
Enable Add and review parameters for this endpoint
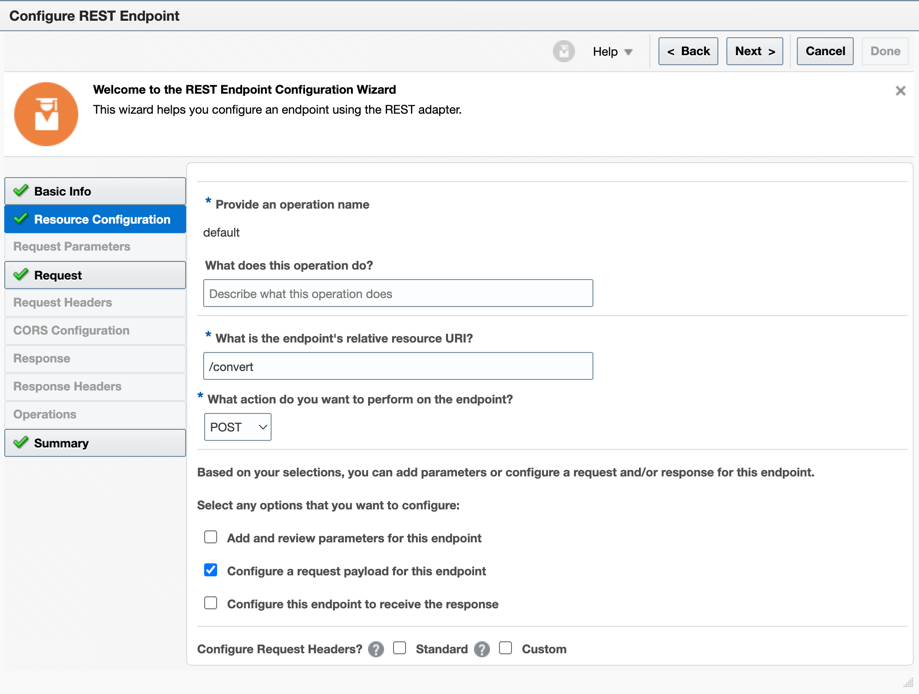pos(211,537)
